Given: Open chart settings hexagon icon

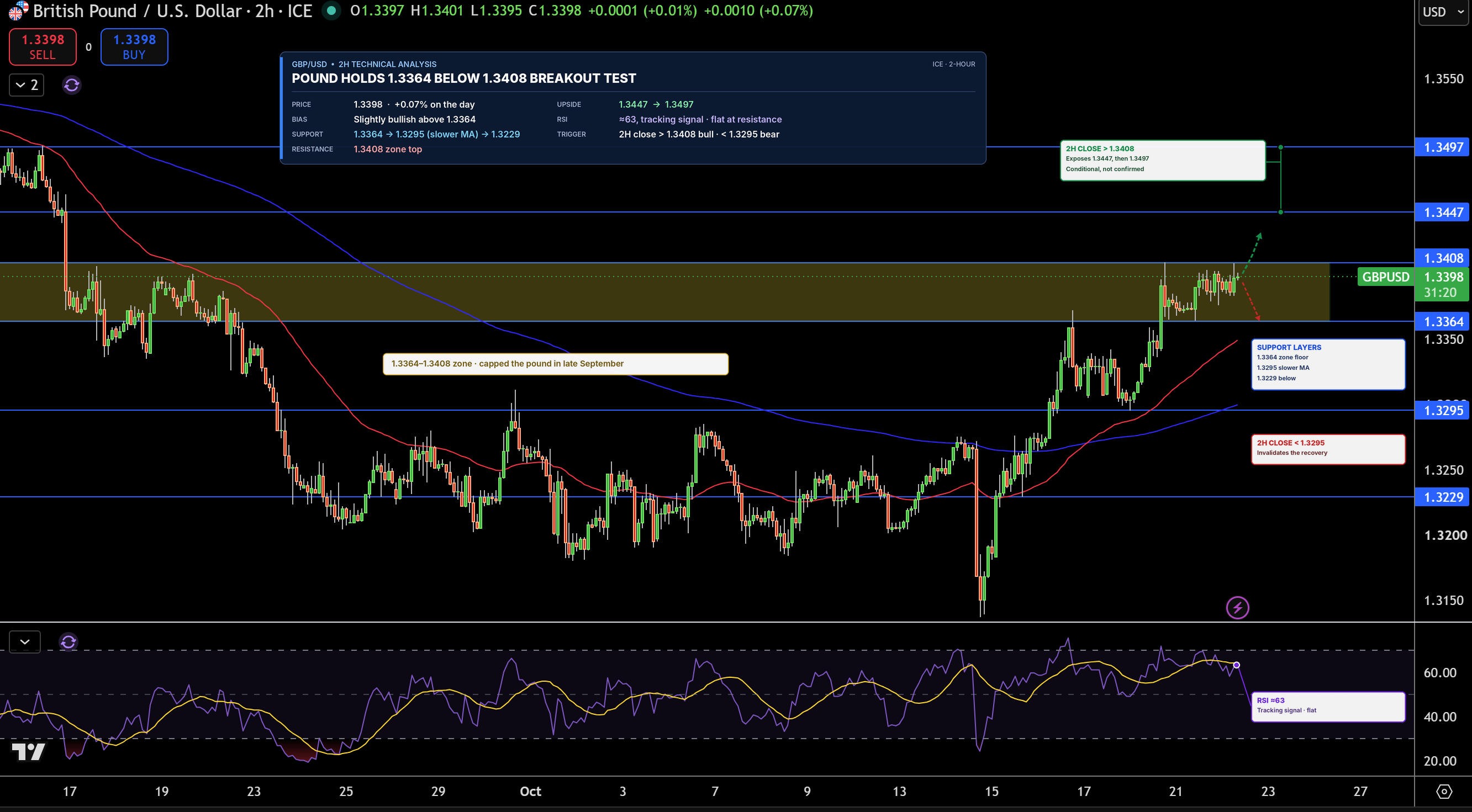Looking at the screenshot, I should click(1444, 792).
